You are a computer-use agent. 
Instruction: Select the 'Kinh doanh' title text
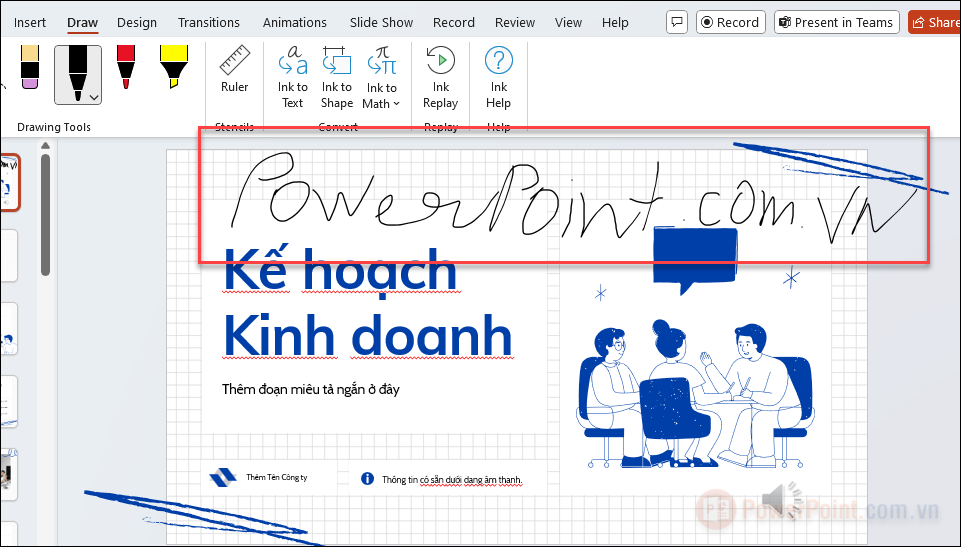[x=367, y=336]
